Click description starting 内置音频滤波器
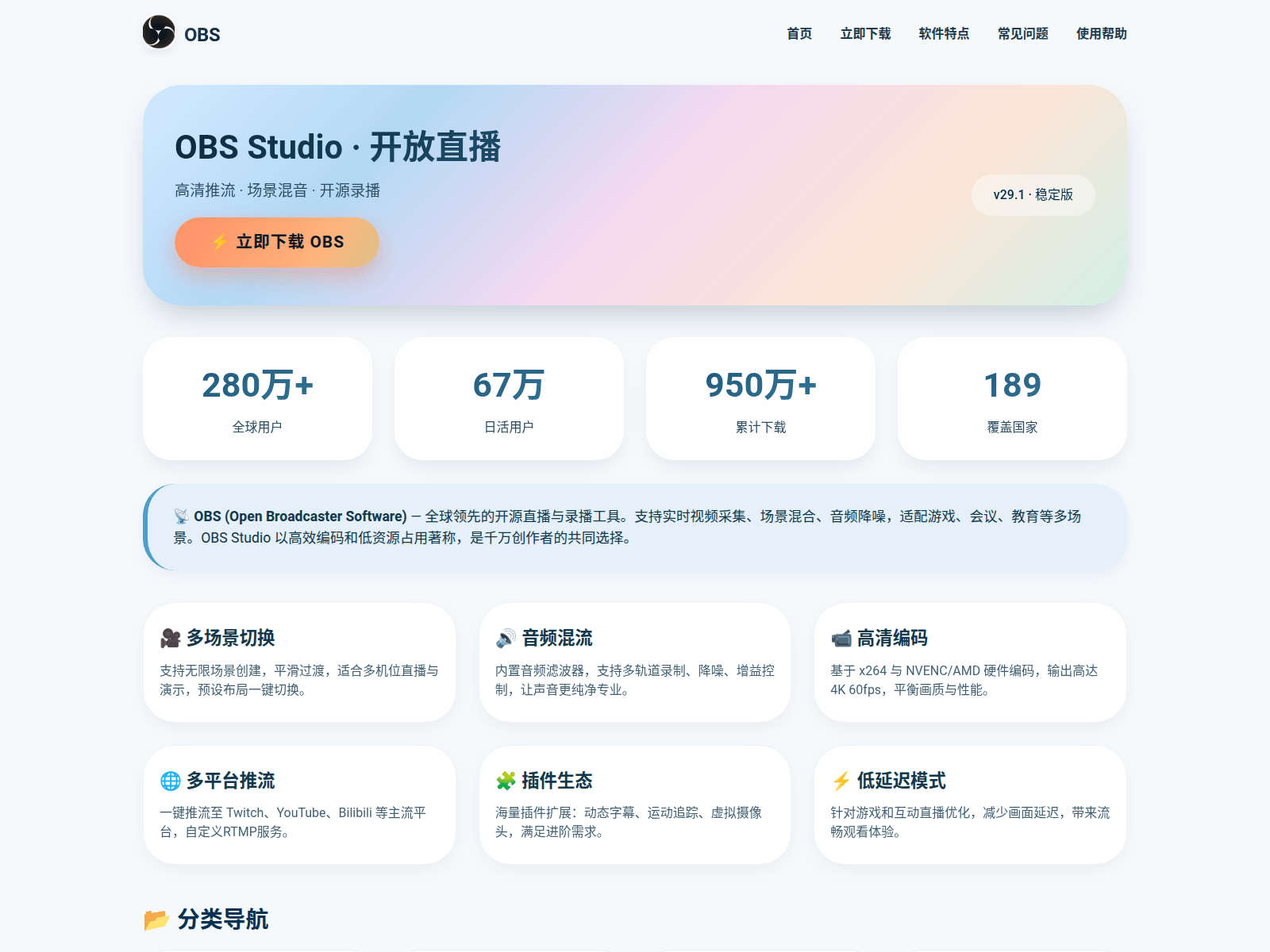This screenshot has width=1270, height=952. [635, 680]
